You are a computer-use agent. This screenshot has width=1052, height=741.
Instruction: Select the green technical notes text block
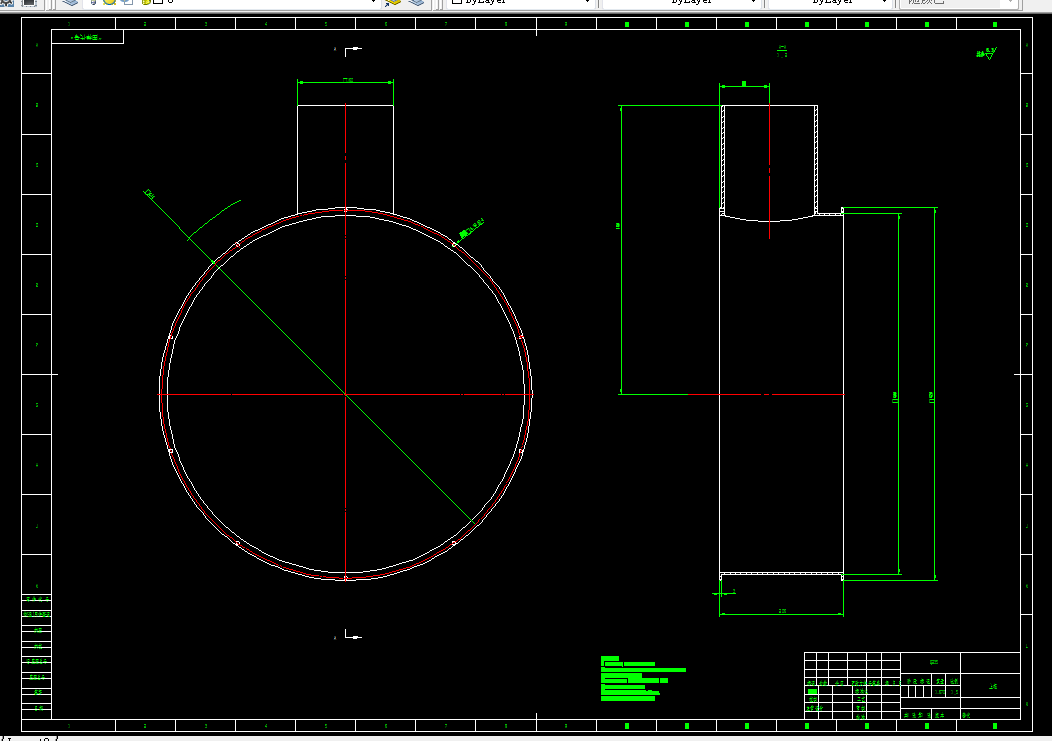pos(643,679)
